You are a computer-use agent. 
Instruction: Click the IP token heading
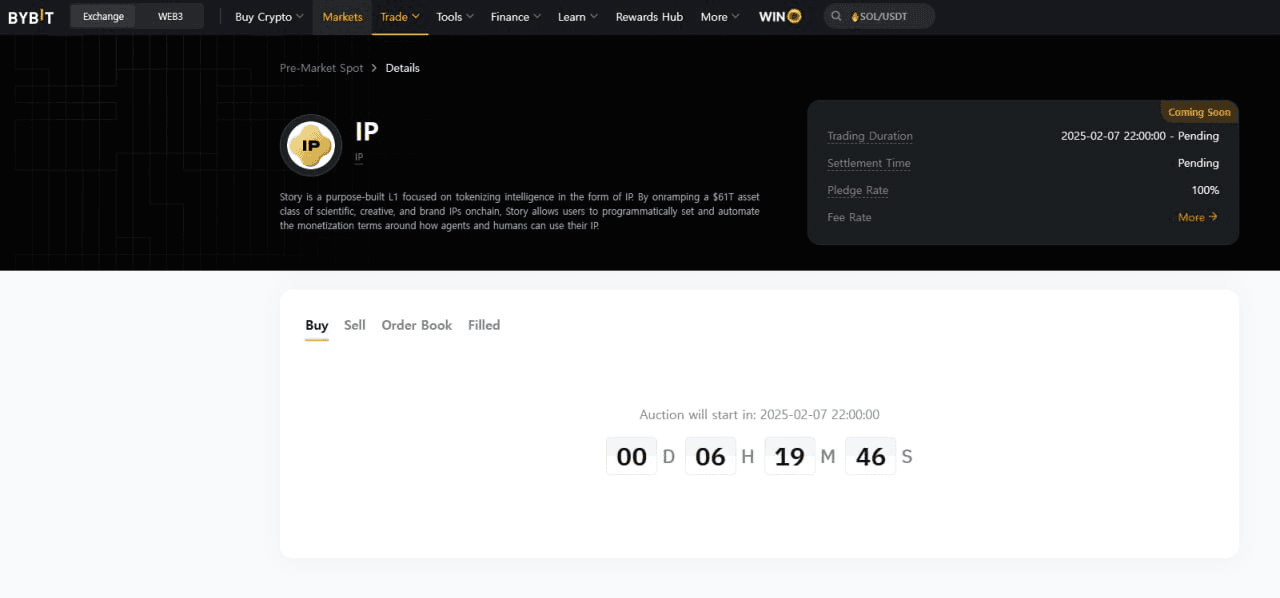click(x=367, y=132)
